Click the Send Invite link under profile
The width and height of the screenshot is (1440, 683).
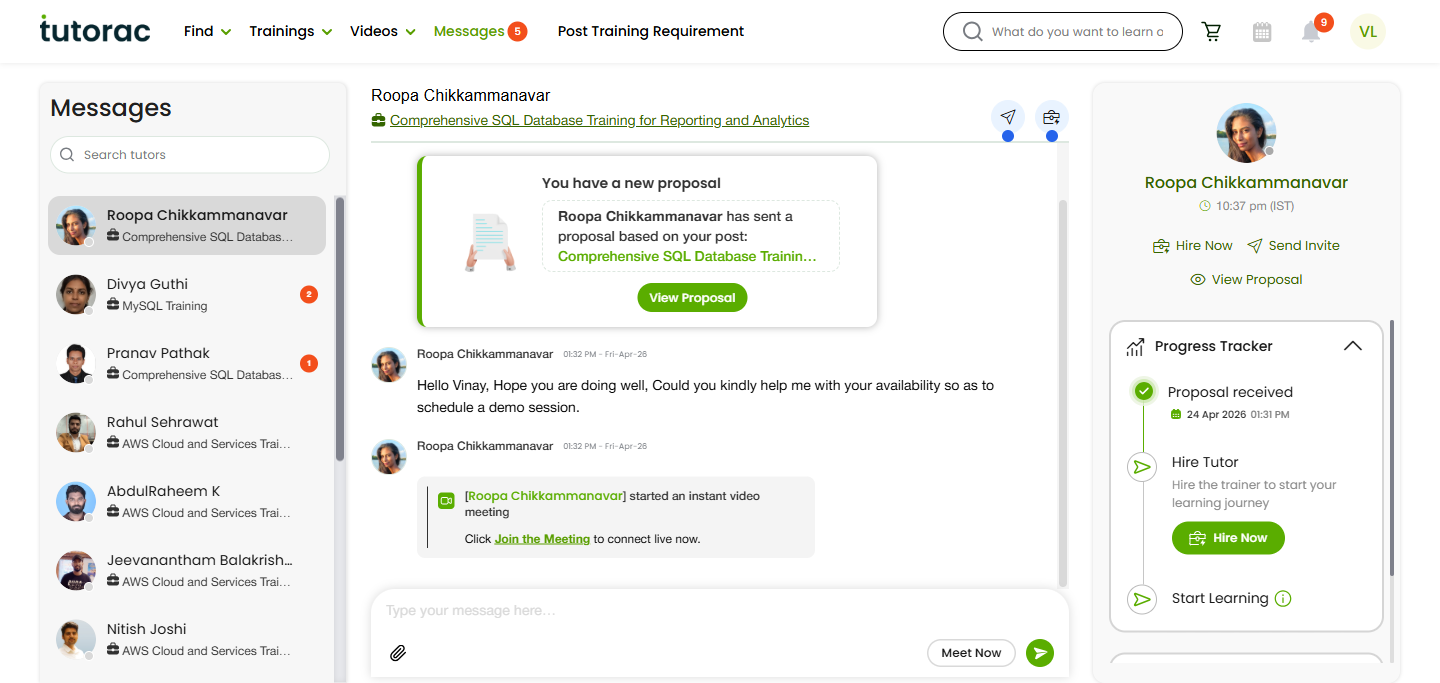point(1293,246)
